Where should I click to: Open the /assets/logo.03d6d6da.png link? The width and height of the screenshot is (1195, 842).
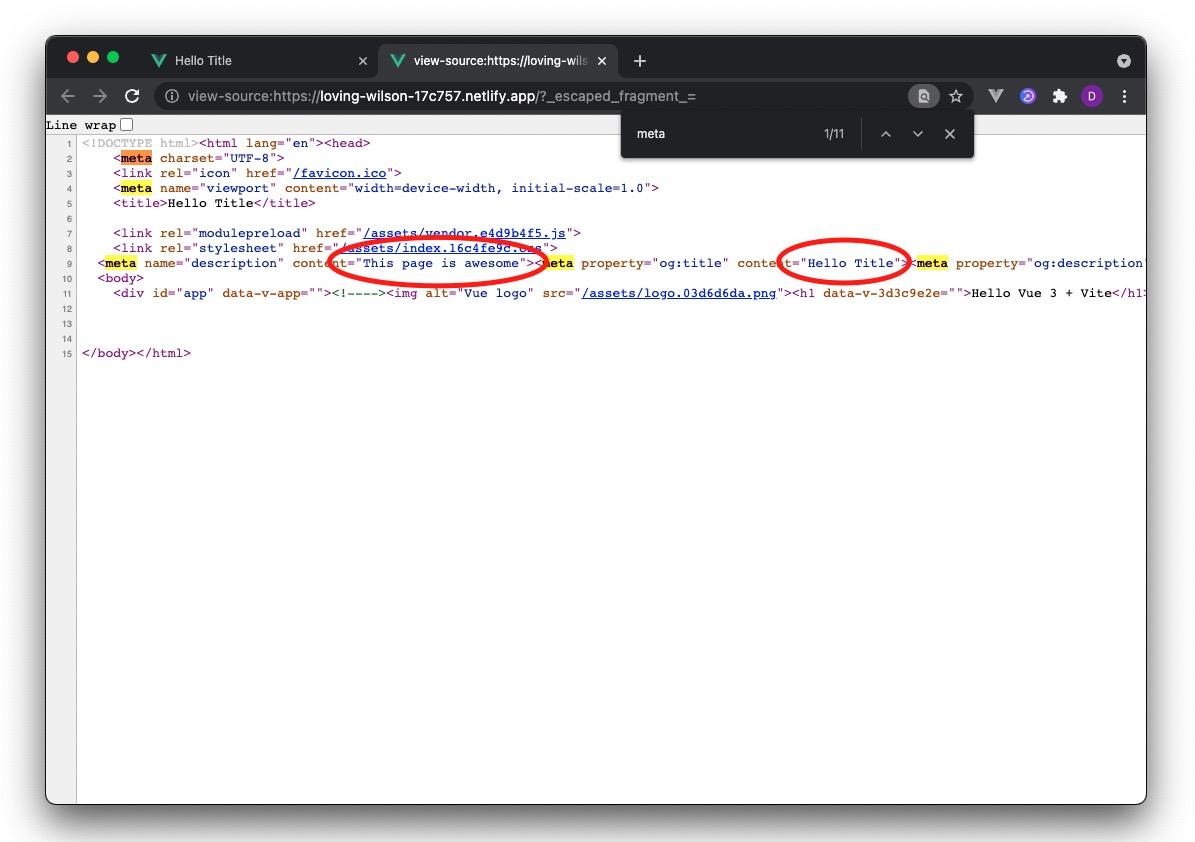click(x=679, y=293)
